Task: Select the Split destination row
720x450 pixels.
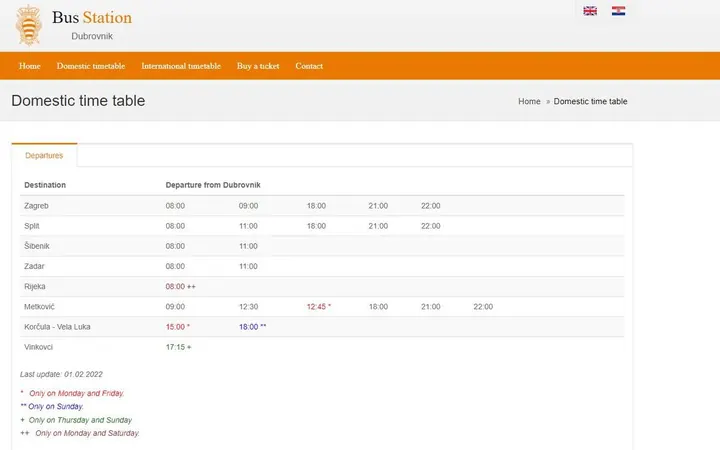Action: (322, 226)
